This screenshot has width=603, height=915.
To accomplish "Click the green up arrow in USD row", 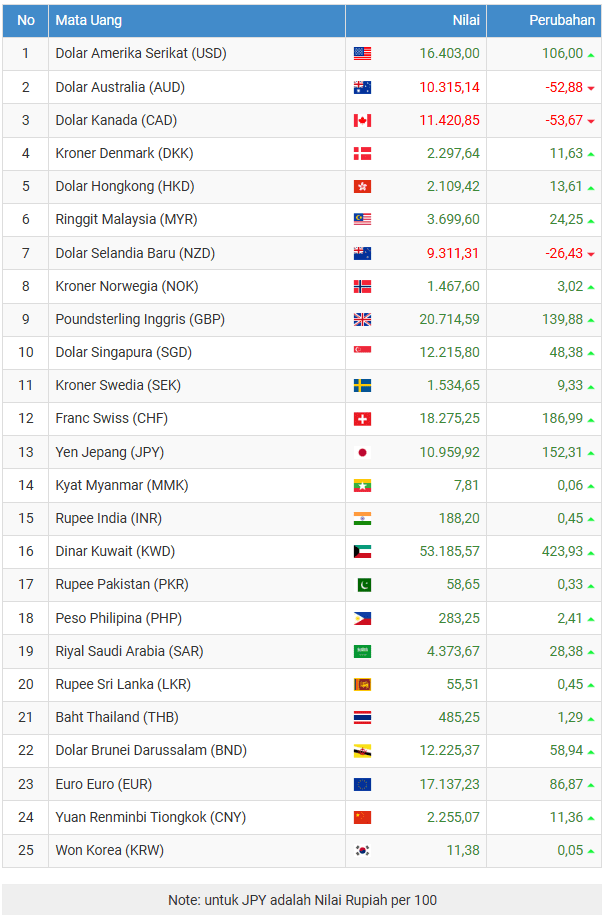I will pyautogui.click(x=591, y=54).
